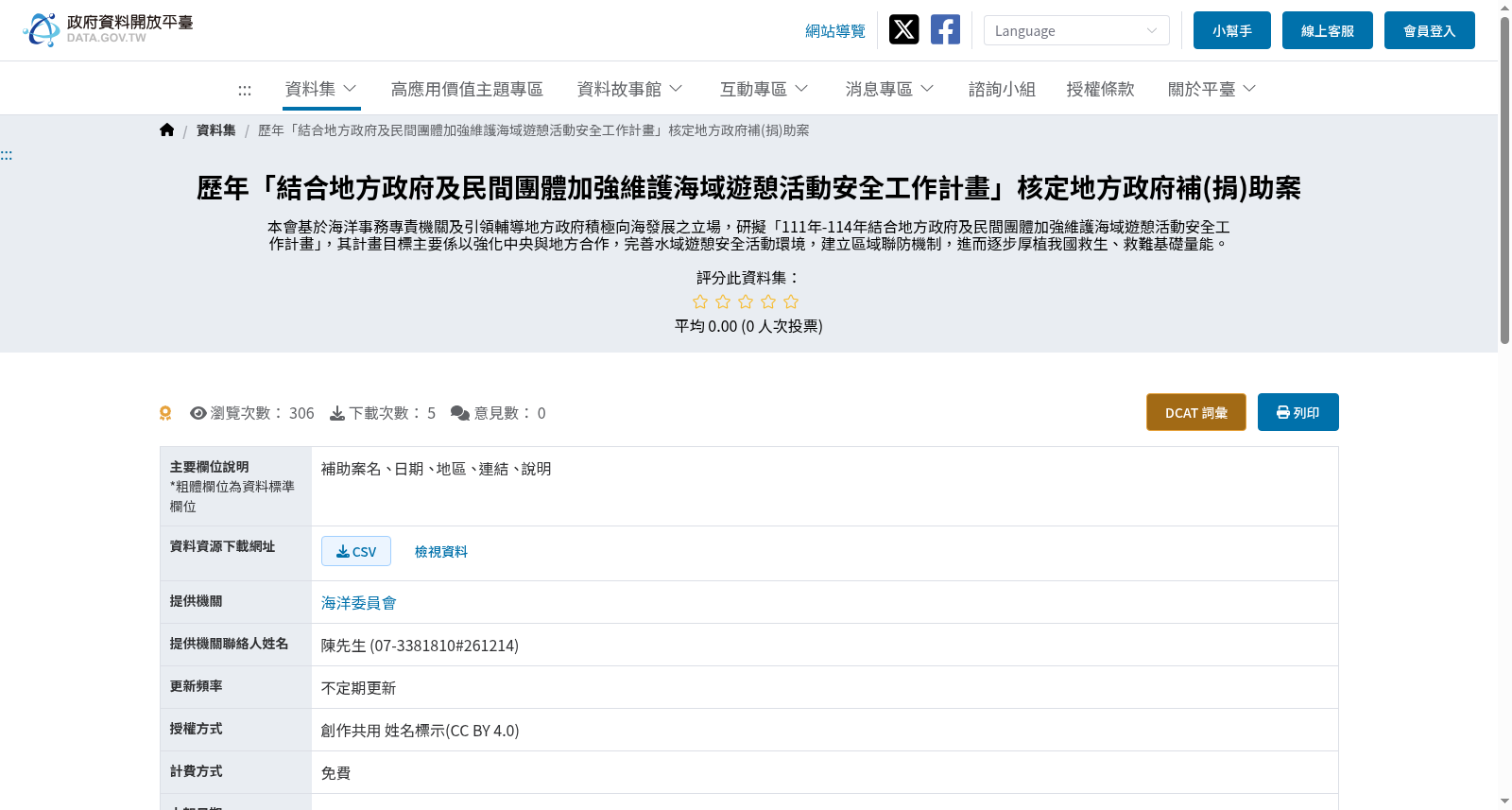The width and height of the screenshot is (1512, 810).
Task: Open 高應用價值主題專區 nav item
Action: pyautogui.click(x=467, y=89)
